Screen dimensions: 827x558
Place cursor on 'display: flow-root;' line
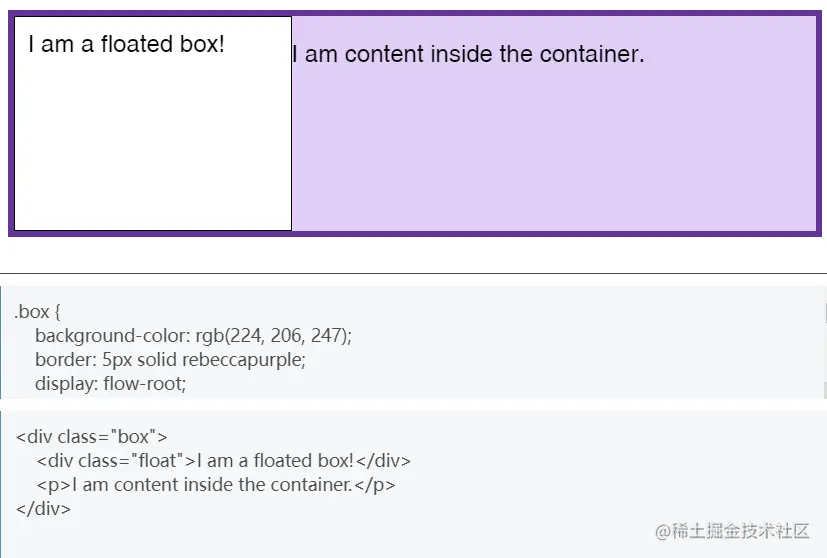110,383
